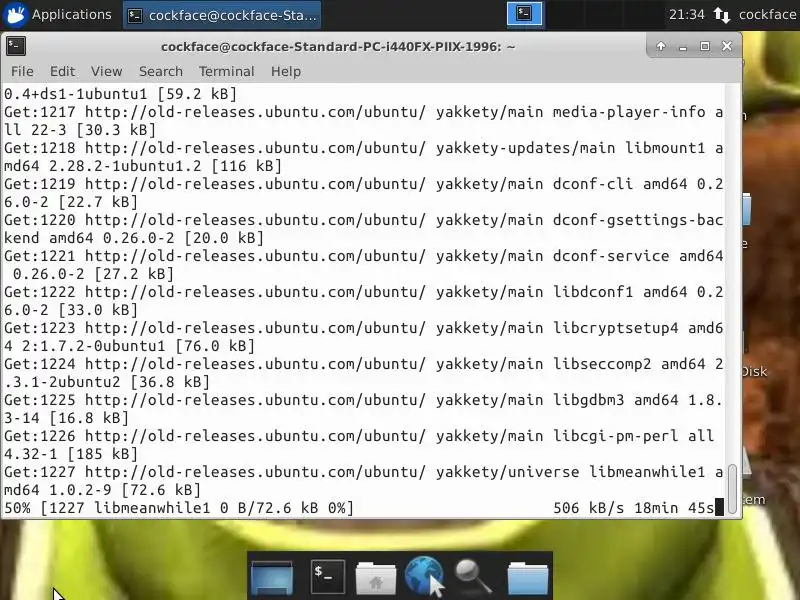Click the terminal window title icon
This screenshot has height=600, width=800.
tap(16, 46)
